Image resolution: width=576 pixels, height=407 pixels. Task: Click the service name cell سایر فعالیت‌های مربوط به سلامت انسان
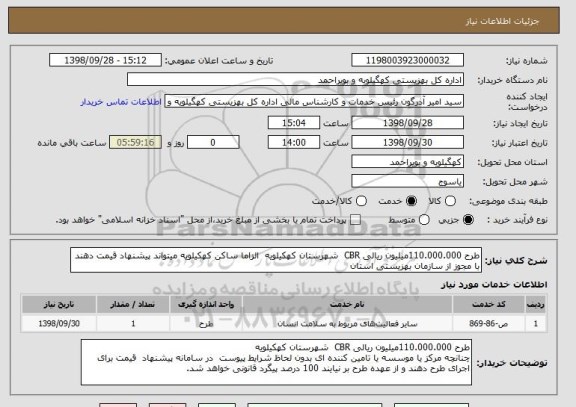(347, 324)
